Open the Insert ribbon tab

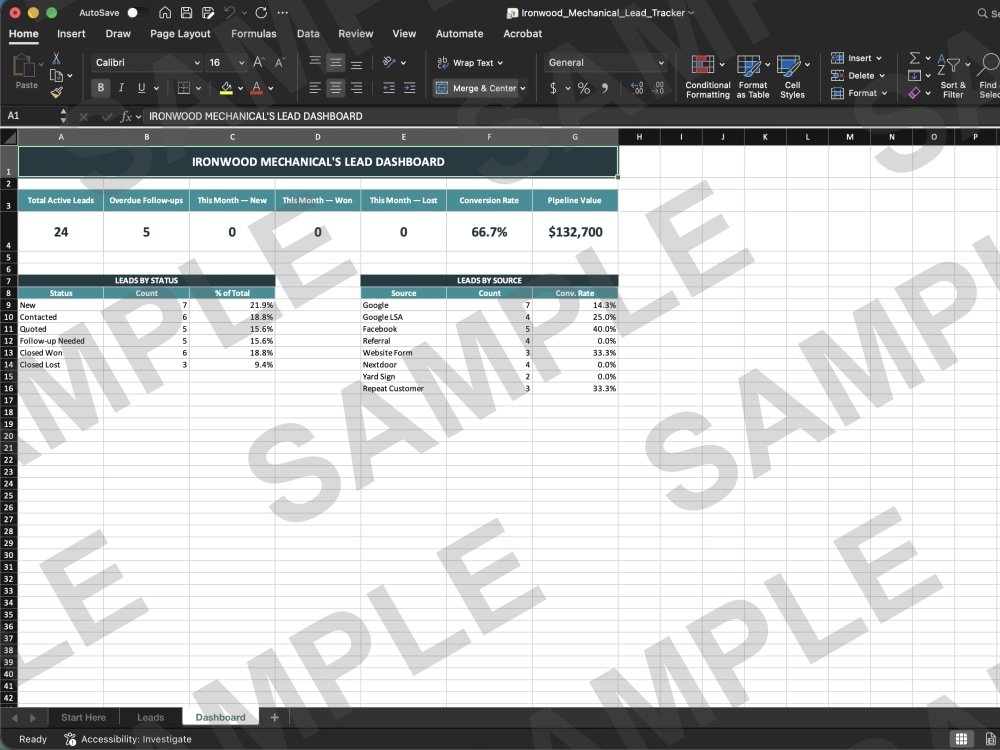[71, 34]
